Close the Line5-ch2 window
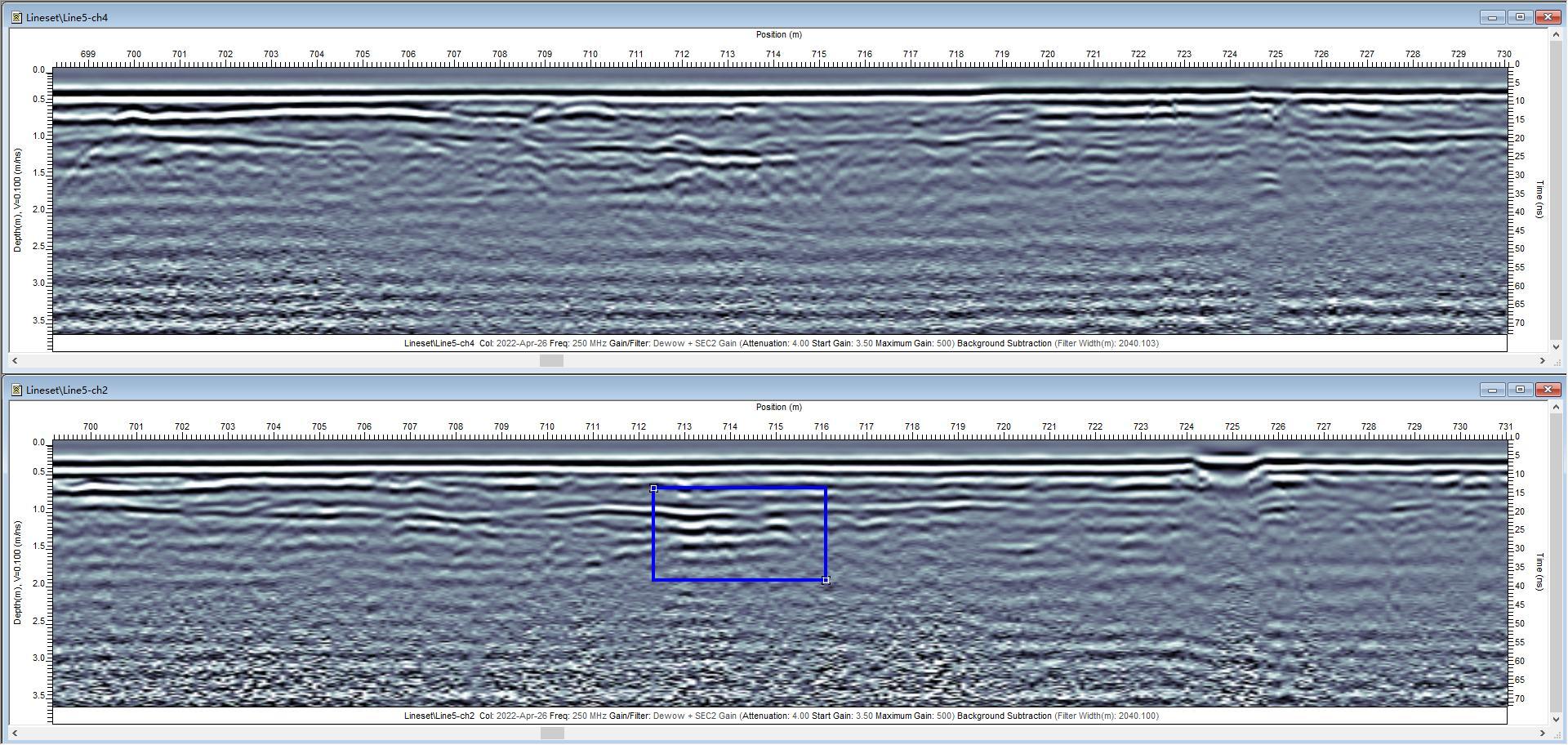The width and height of the screenshot is (1568, 745). (x=1548, y=390)
